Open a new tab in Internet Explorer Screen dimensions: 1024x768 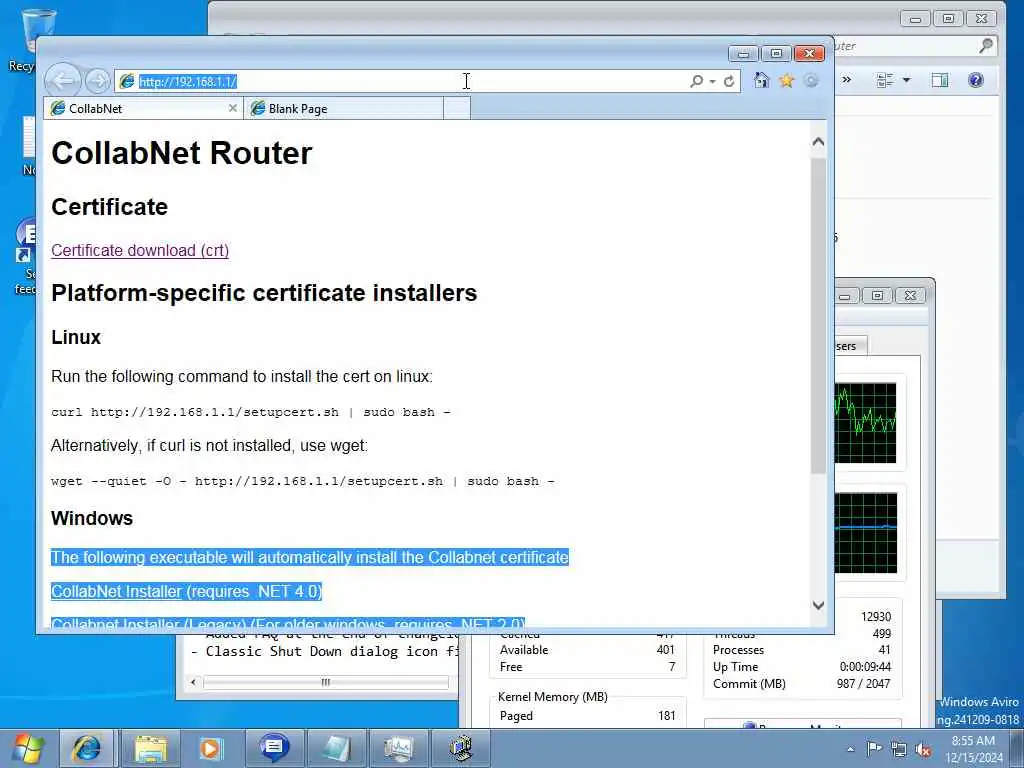(x=456, y=108)
